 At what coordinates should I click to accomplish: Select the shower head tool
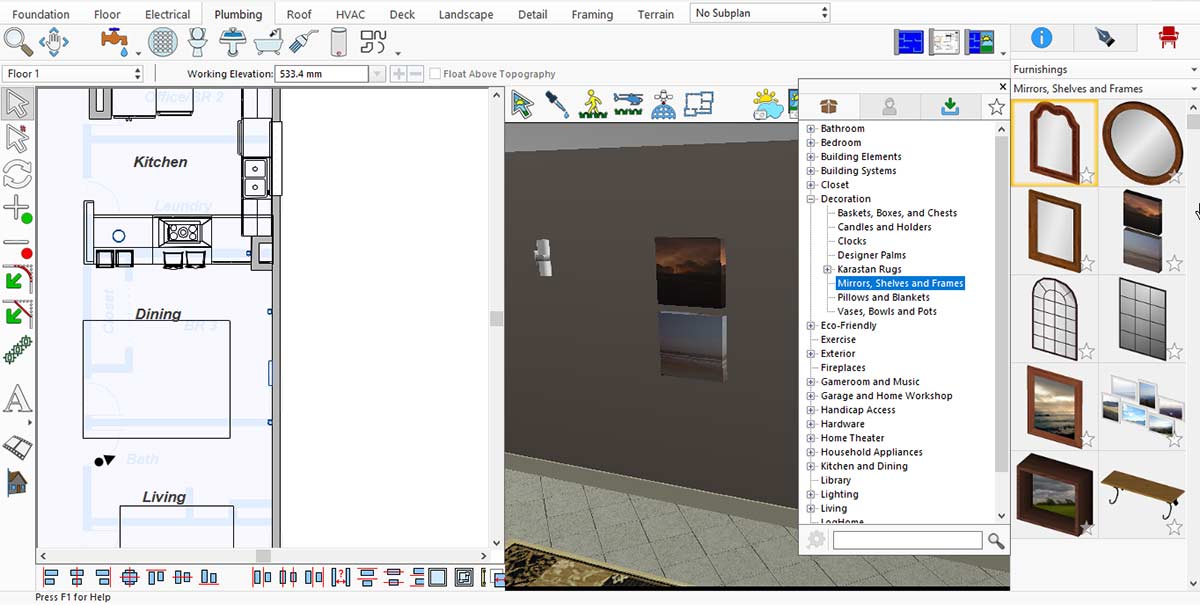pyautogui.click(x=303, y=42)
